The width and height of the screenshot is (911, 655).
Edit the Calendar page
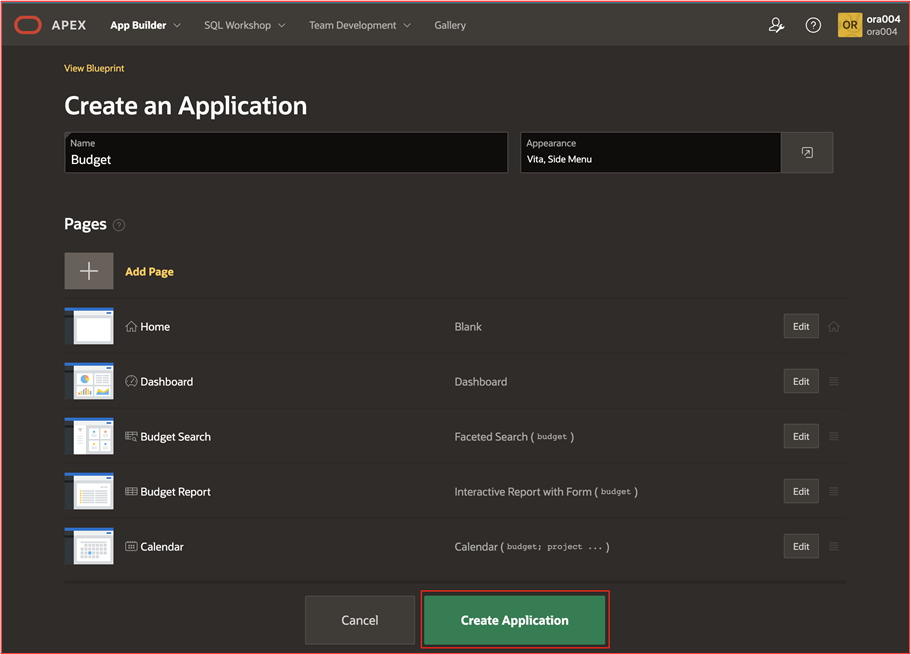point(801,546)
